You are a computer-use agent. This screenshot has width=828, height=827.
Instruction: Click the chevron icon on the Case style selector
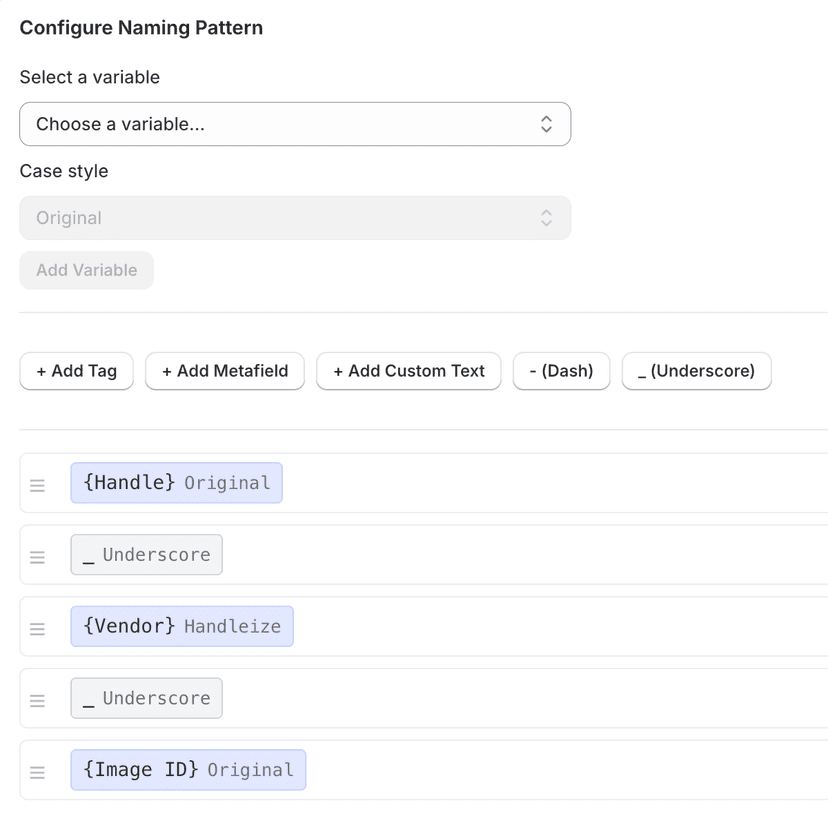(x=546, y=217)
